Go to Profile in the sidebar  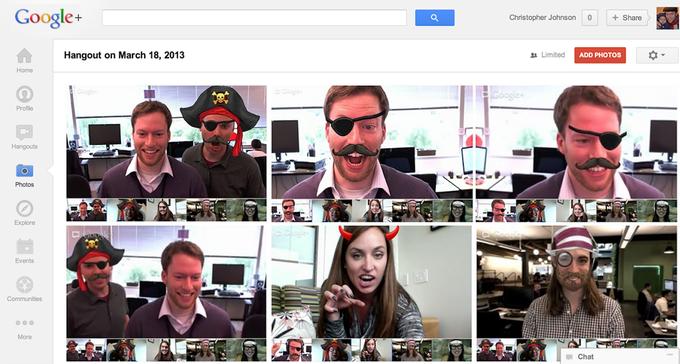pyautogui.click(x=24, y=94)
